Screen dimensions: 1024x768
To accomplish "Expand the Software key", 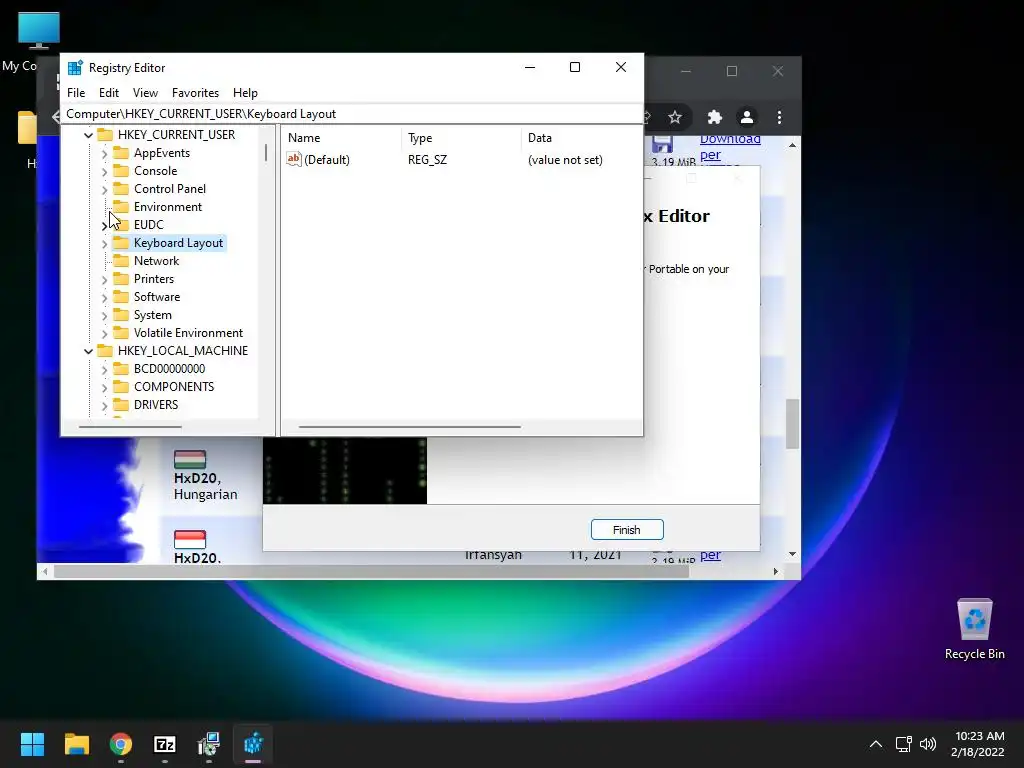I will (104, 297).
